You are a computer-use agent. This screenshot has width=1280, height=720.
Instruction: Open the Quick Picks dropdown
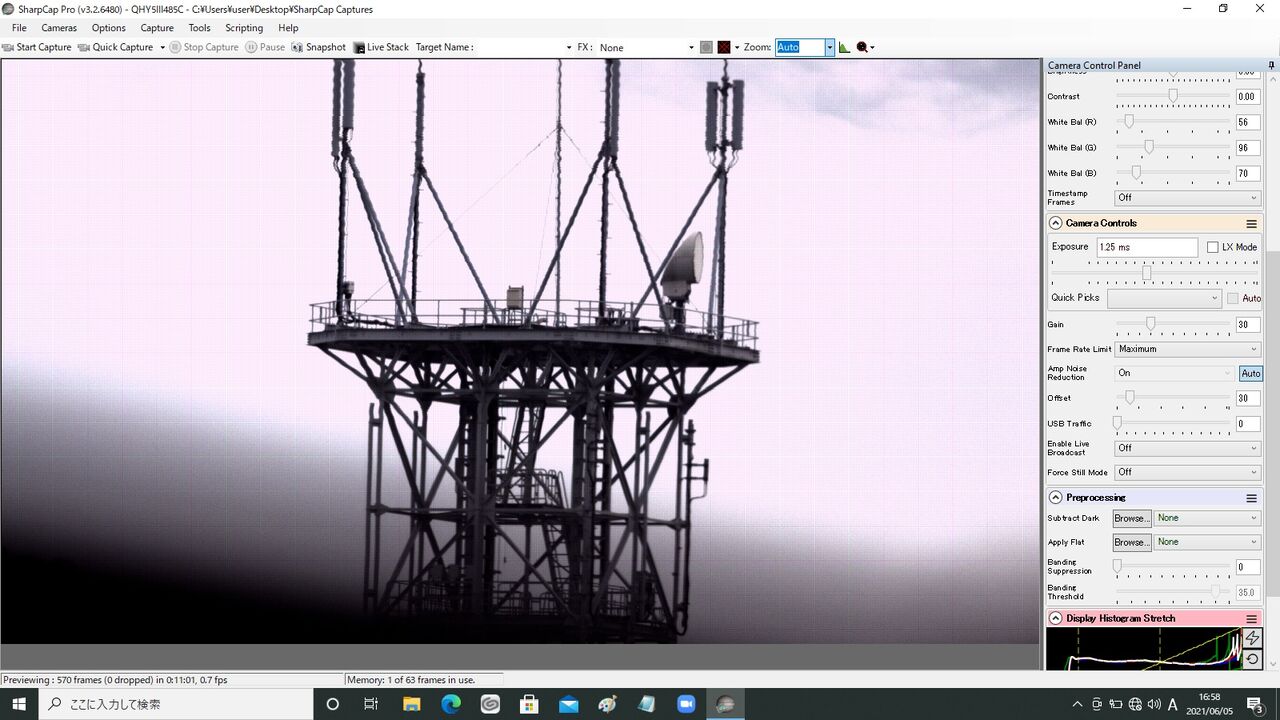click(x=1164, y=298)
